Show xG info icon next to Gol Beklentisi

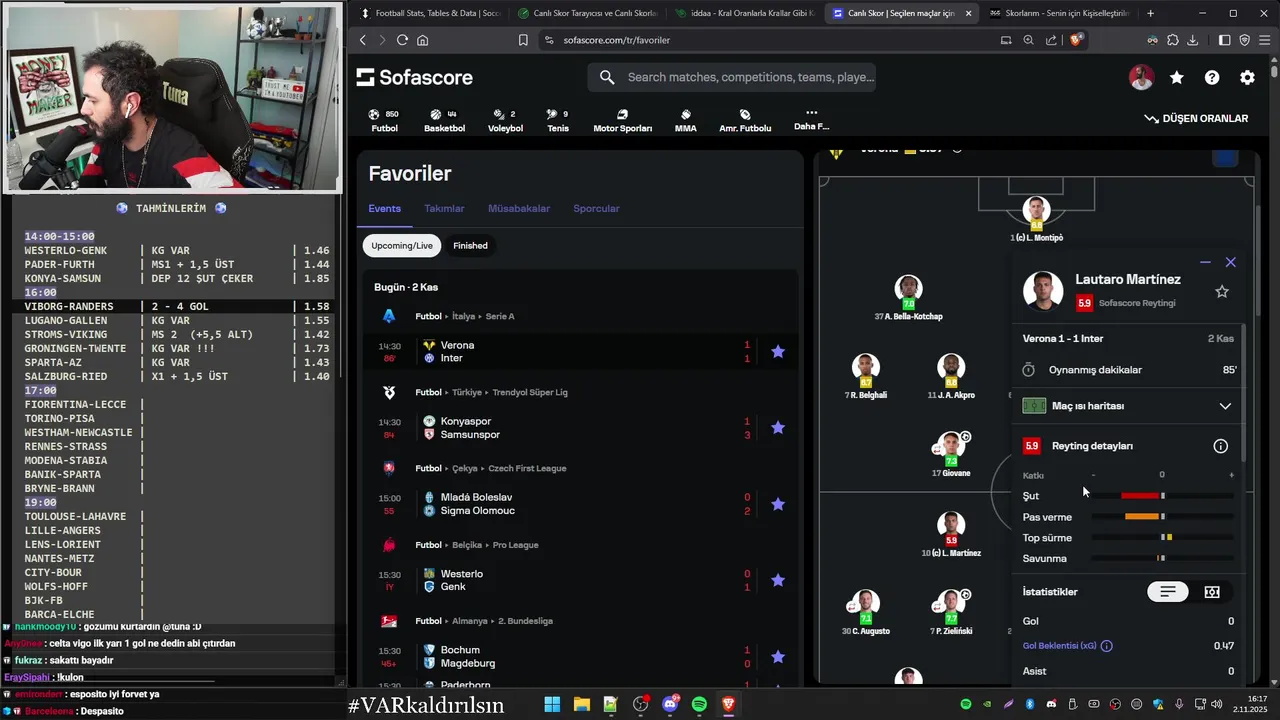click(1106, 646)
